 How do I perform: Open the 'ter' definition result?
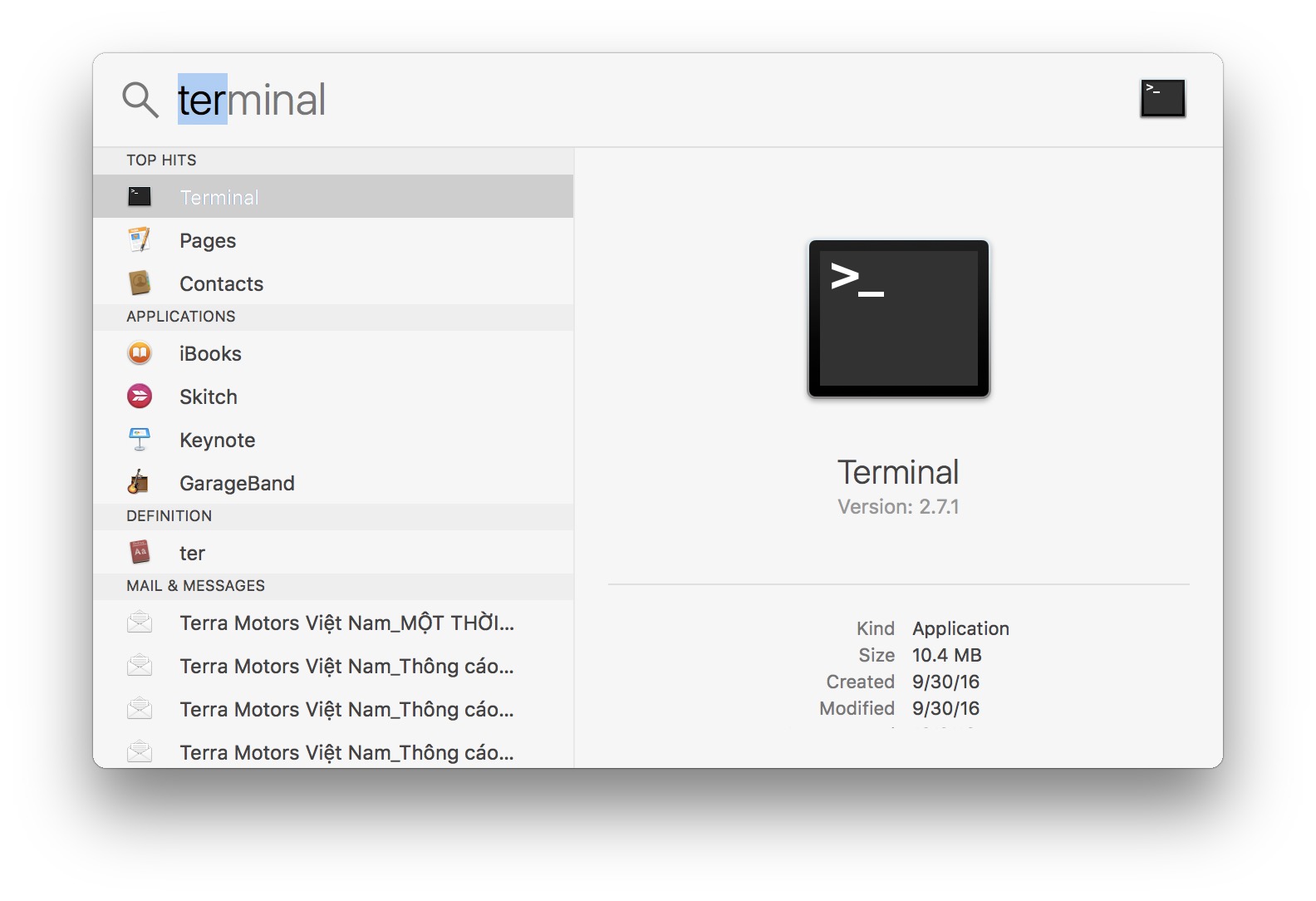[332, 553]
